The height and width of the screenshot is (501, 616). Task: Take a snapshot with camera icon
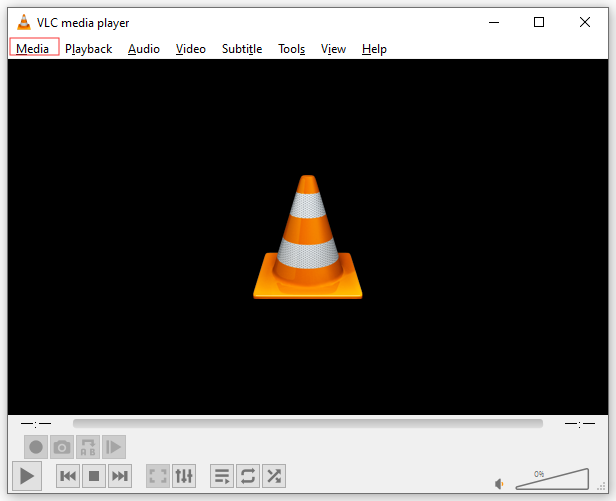(62, 447)
